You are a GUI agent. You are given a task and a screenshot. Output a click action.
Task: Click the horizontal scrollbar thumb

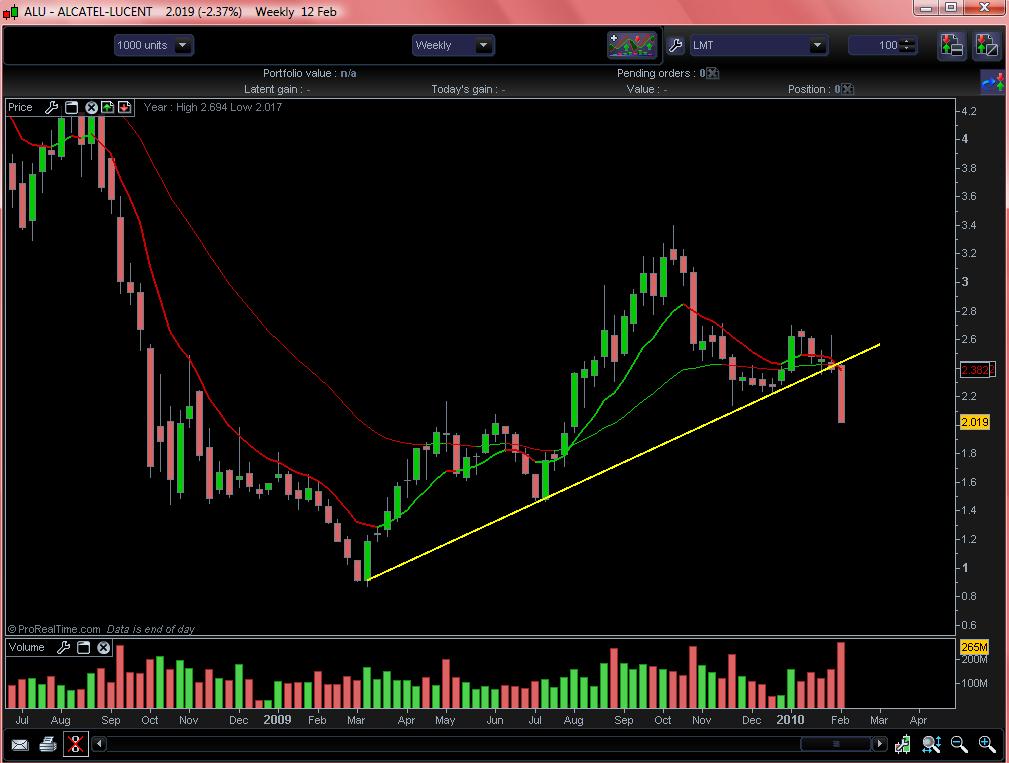tap(836, 744)
